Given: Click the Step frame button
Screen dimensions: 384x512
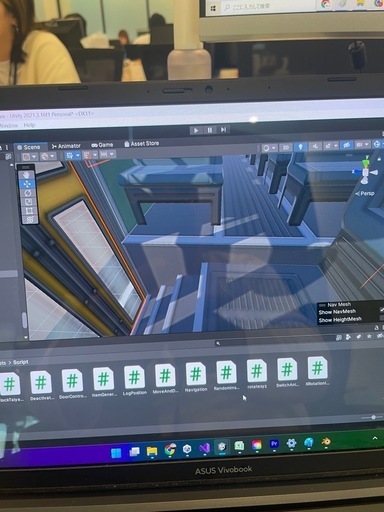Looking at the screenshot, I should [223, 129].
